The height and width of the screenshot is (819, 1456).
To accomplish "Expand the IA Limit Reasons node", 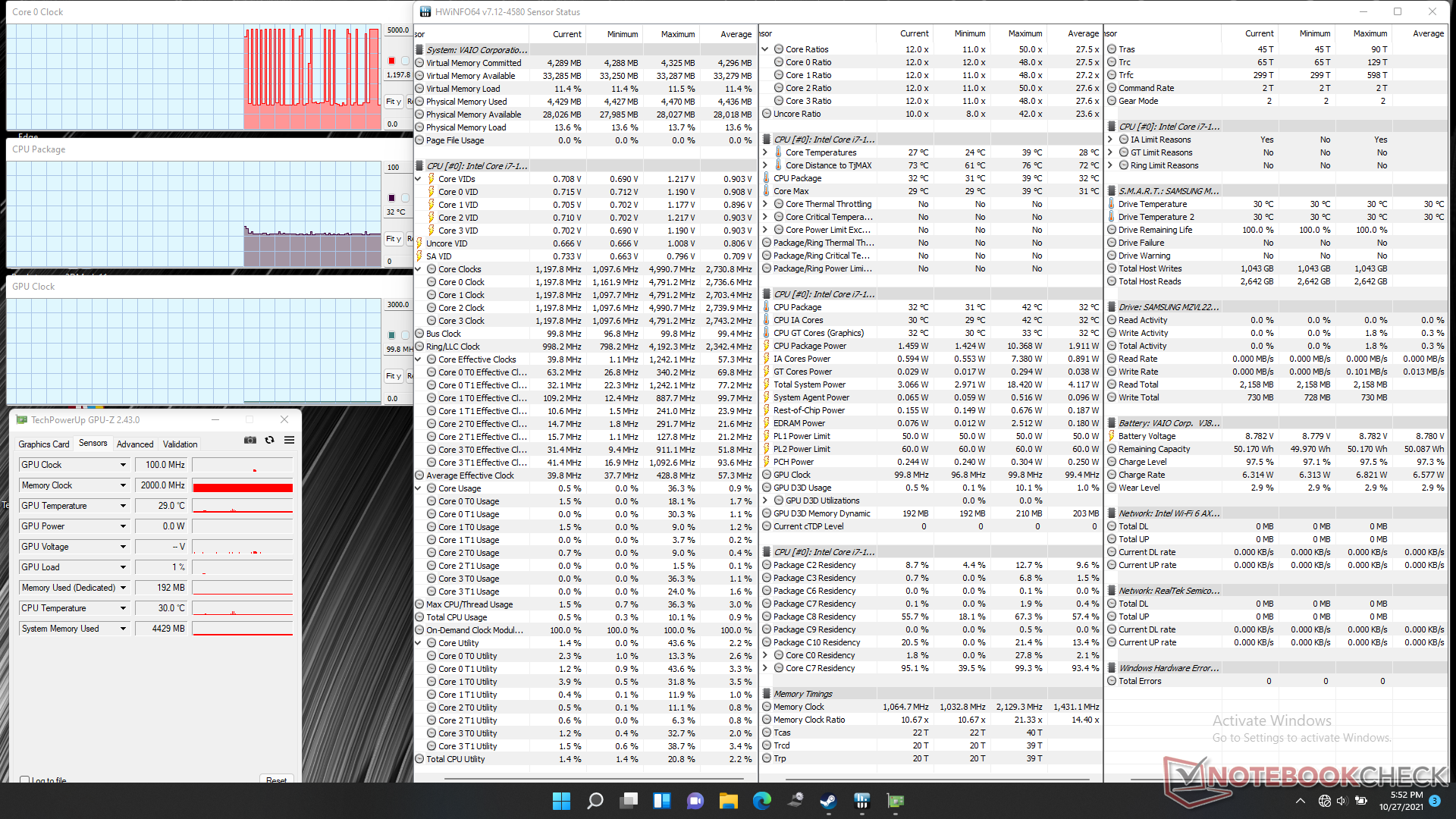I will point(1109,140).
